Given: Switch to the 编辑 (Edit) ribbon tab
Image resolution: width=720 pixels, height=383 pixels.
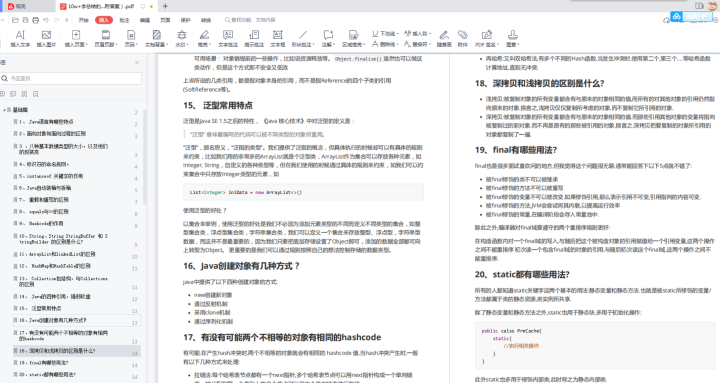Looking at the screenshot, I should pos(145,20).
